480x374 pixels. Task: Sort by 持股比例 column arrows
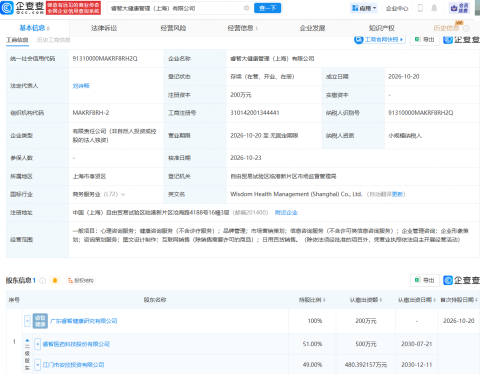[x=324, y=300]
